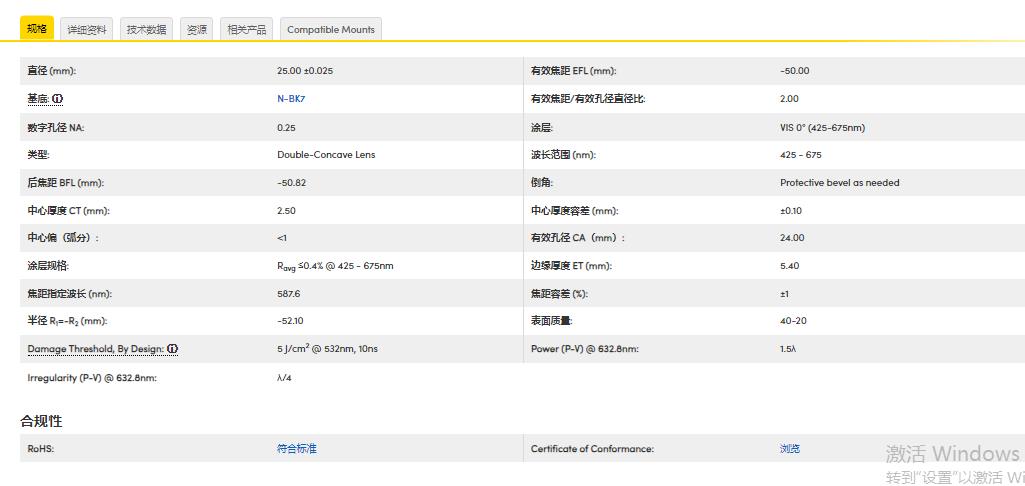The height and width of the screenshot is (486, 1025).
Task: Click the 涂层规格: label
Action: pyautogui.click(x=48, y=266)
